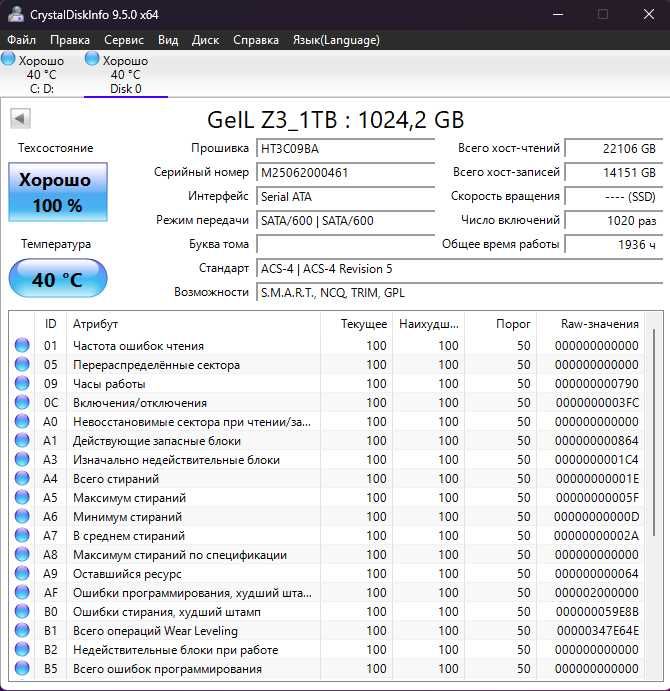Screen dimensions: 670x691
Task: Click power on hours value 1936 ч
Action: tap(614, 244)
